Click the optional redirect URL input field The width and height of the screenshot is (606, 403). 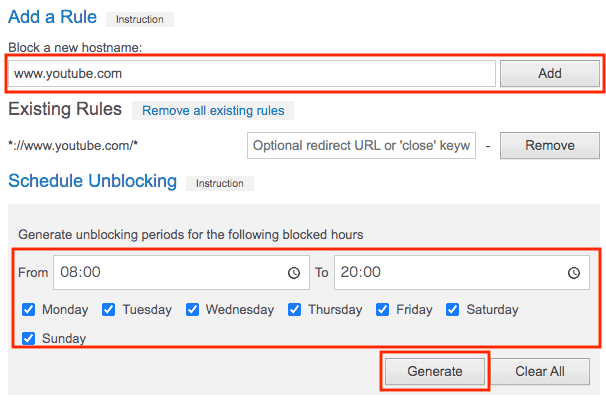pyautogui.click(x=361, y=146)
